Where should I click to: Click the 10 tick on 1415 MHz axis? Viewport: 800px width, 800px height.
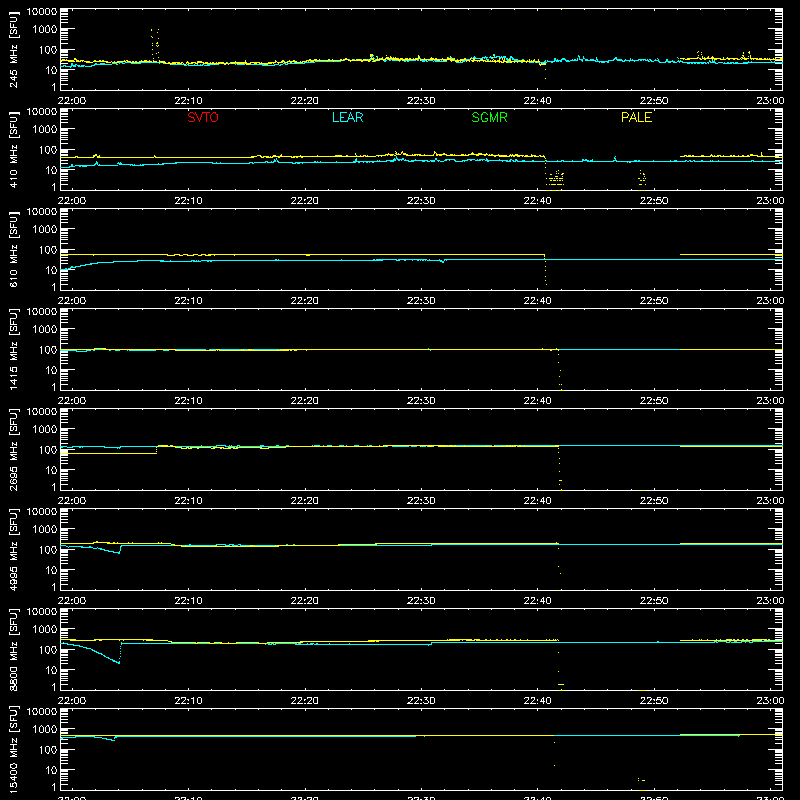[x=51, y=370]
